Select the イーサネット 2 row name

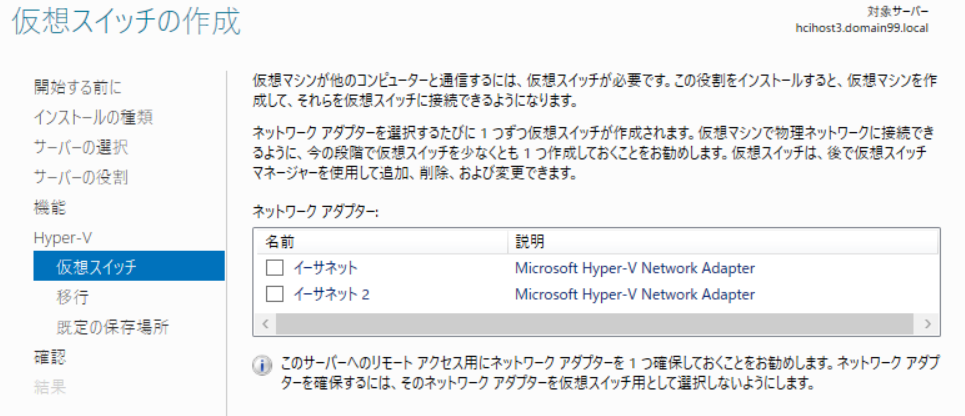(x=331, y=295)
